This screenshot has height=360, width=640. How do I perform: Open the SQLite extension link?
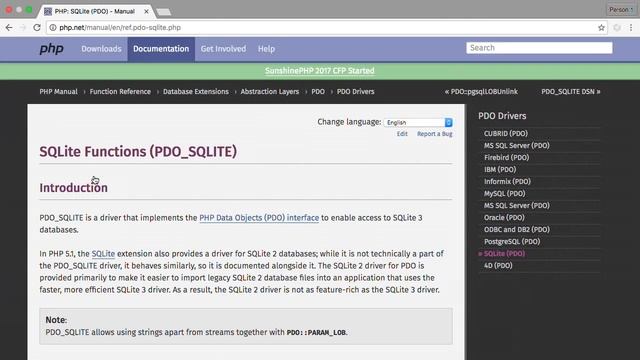[x=103, y=254]
